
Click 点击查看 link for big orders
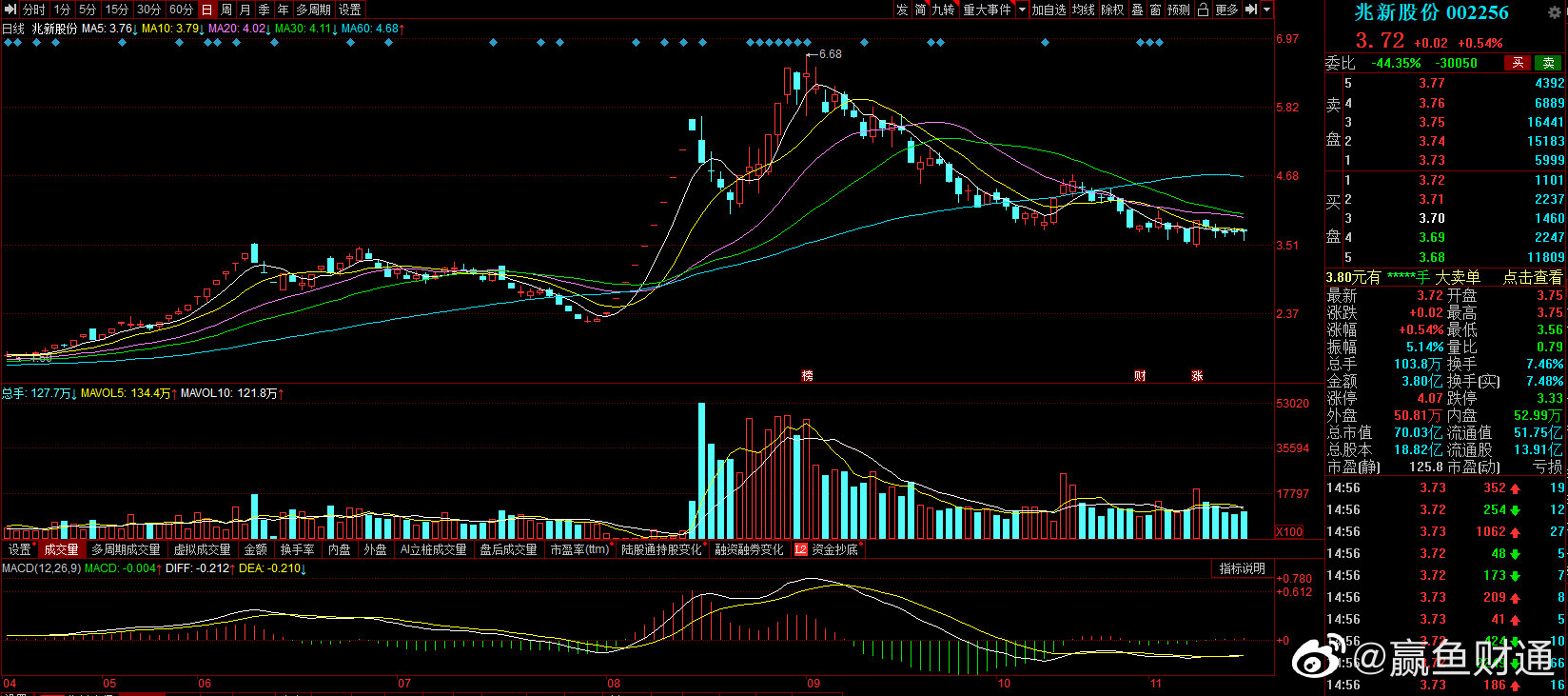tap(1533, 277)
